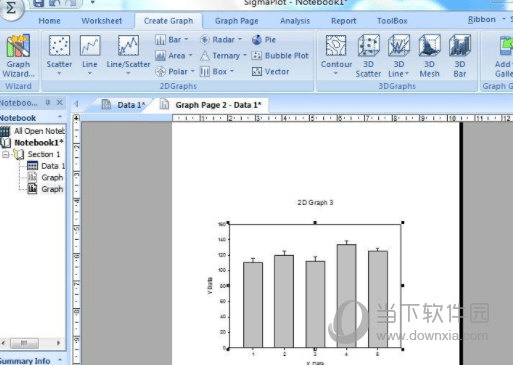This screenshot has height=365, width=513.
Task: Select All Open Notebooks in tree
Action: 33,131
